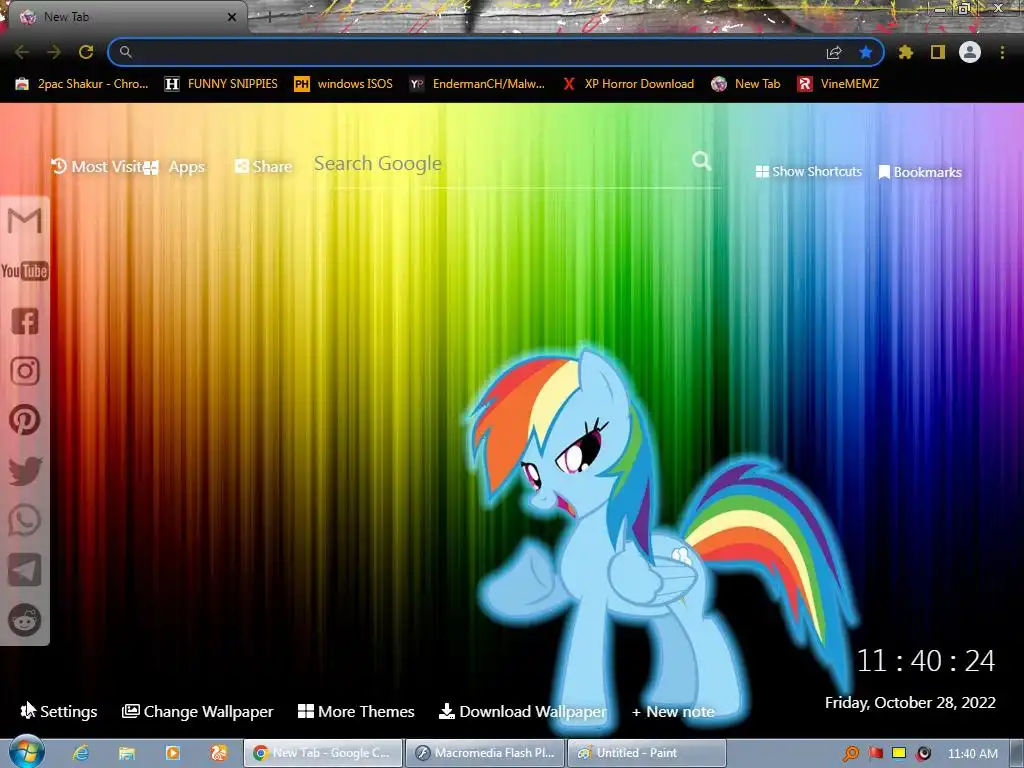Open the new tab Settings

pos(59,711)
